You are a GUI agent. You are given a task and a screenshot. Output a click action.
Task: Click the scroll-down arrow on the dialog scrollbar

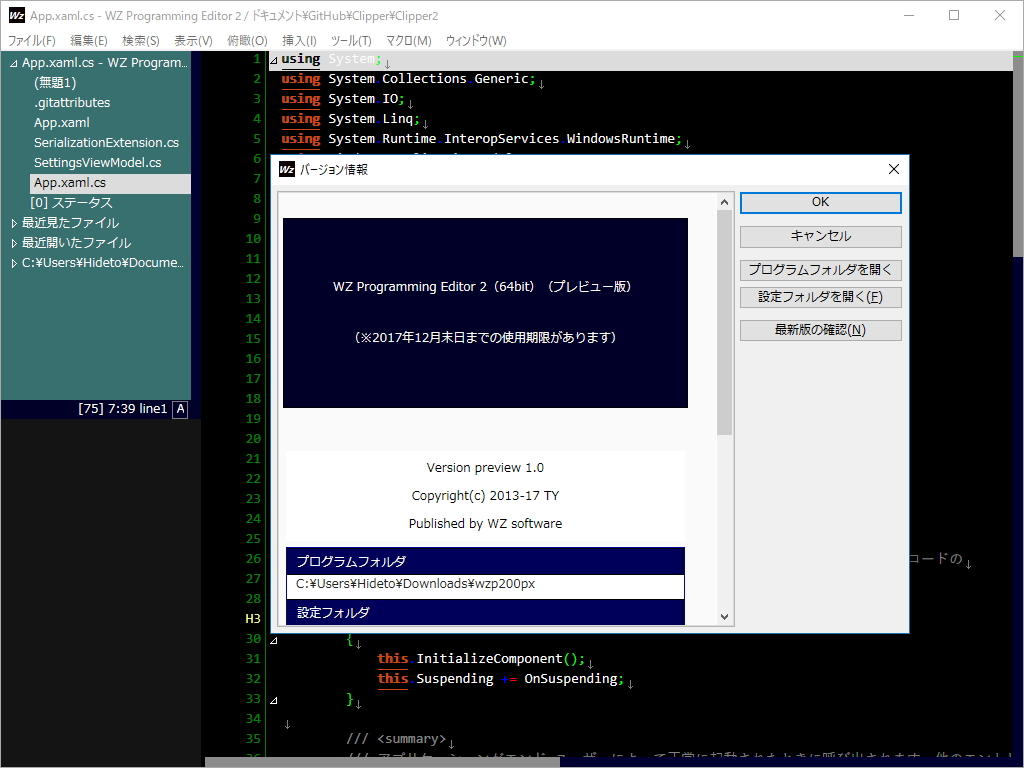point(725,616)
